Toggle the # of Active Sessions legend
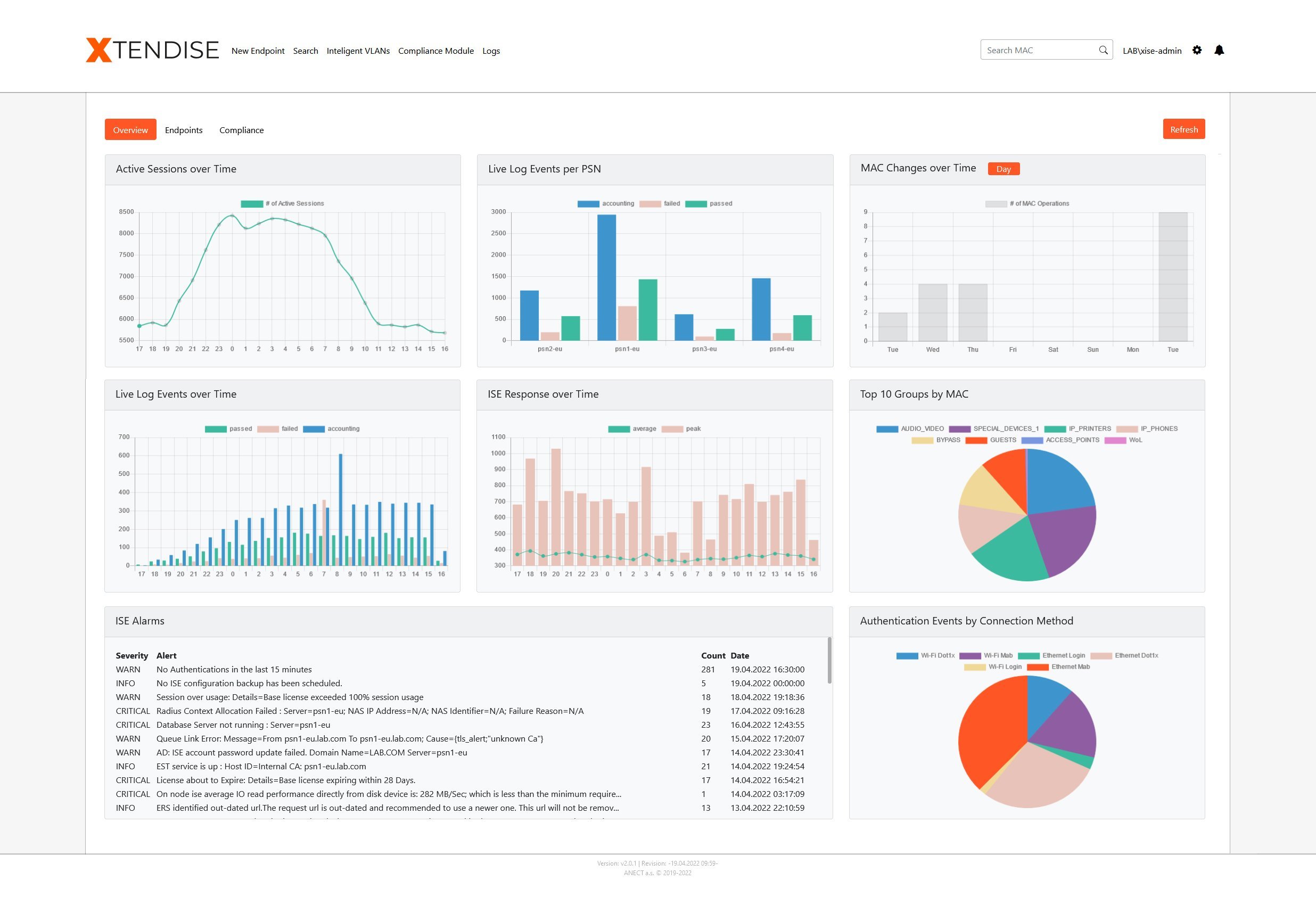Image resolution: width=1316 pixels, height=913 pixels. 283,203
